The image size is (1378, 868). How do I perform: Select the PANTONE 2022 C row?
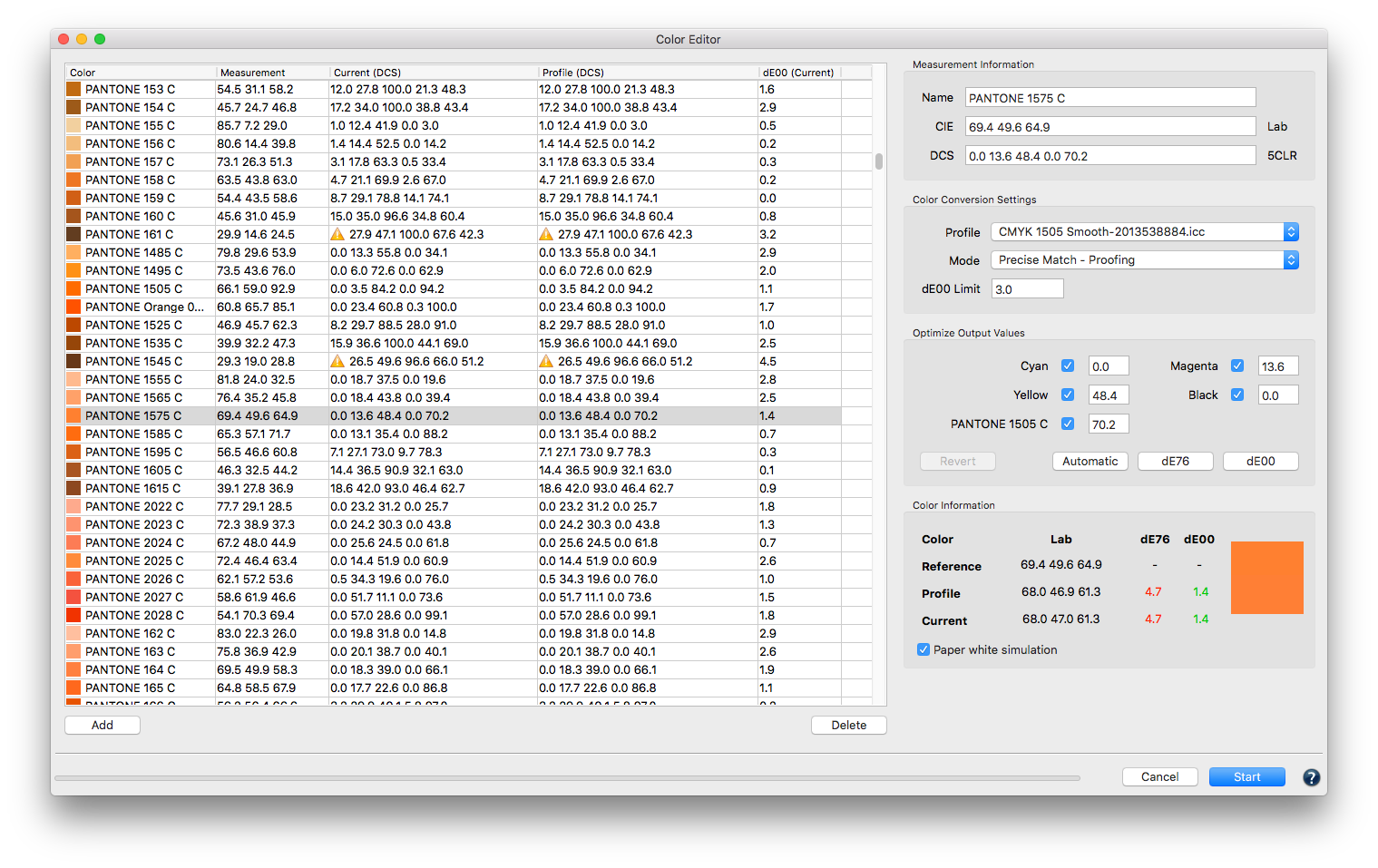tap(454, 506)
